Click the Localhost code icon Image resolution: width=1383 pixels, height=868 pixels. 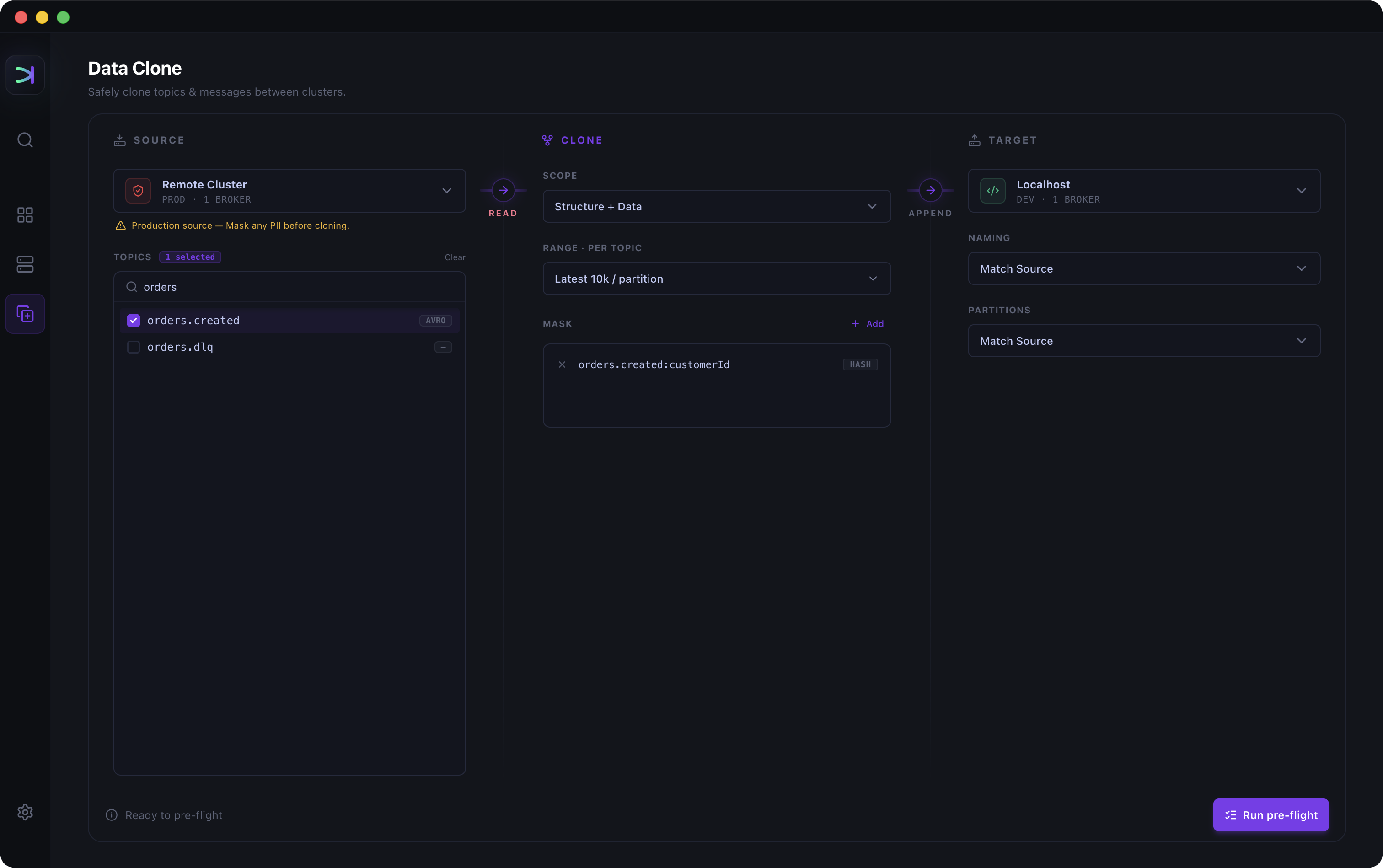pos(992,191)
